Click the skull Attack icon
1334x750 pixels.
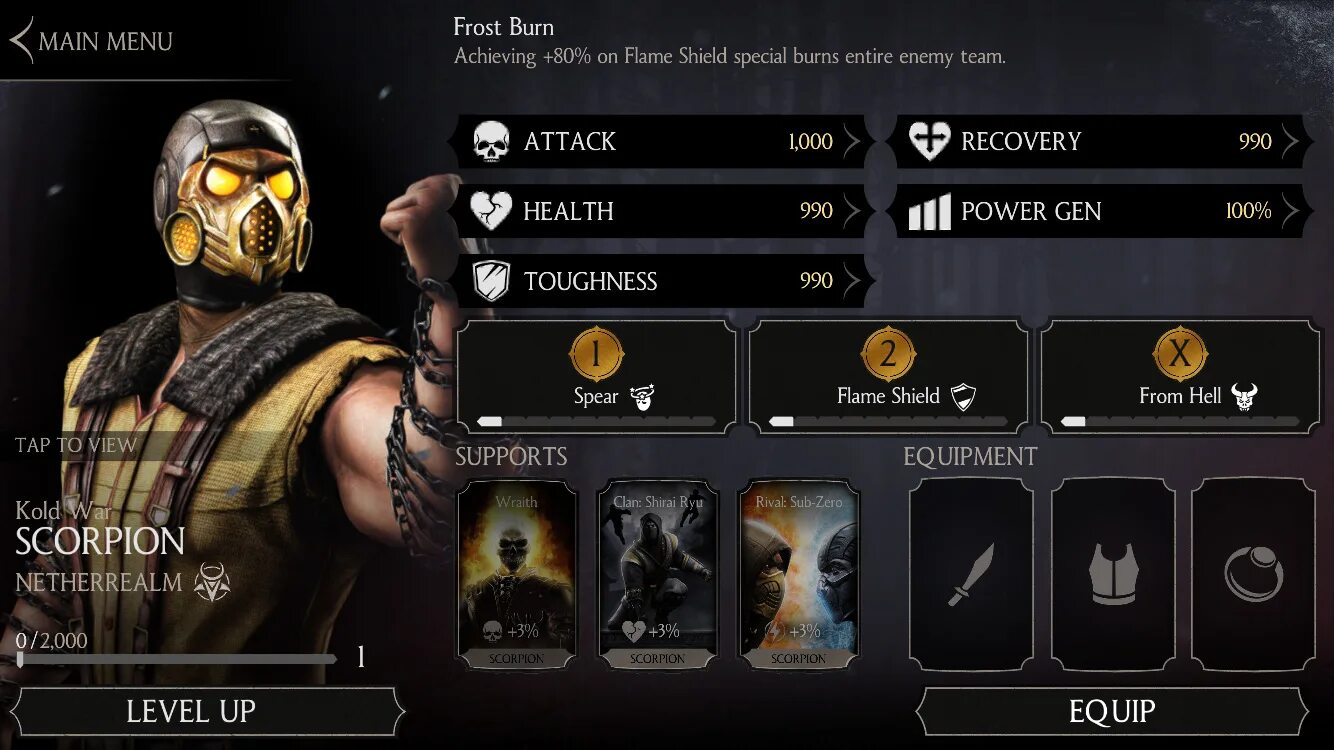point(491,142)
